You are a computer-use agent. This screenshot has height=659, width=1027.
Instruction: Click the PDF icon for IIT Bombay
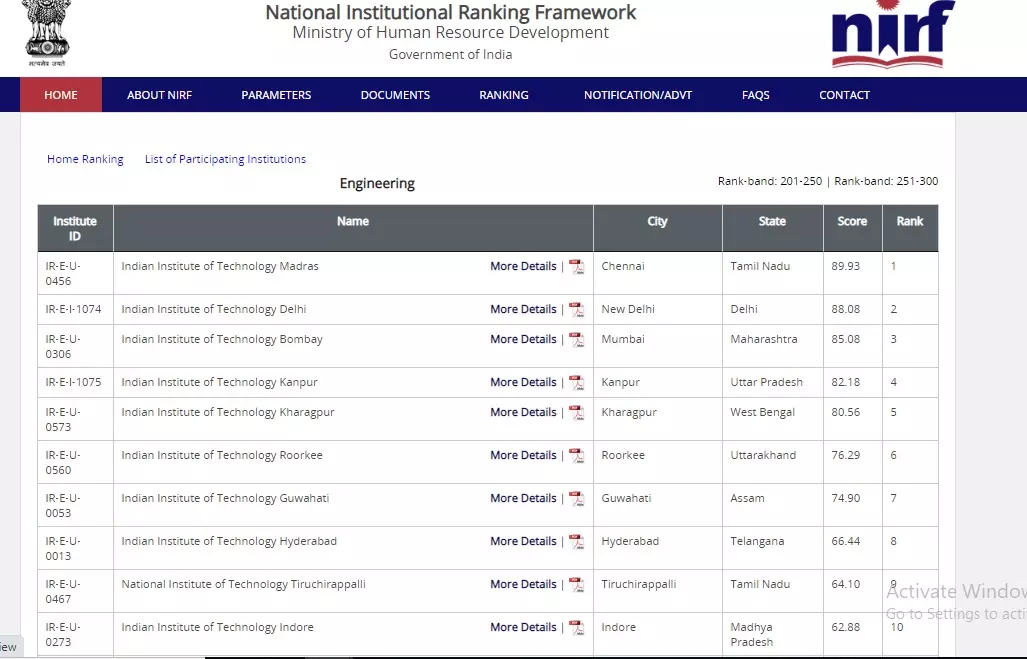[x=577, y=340]
